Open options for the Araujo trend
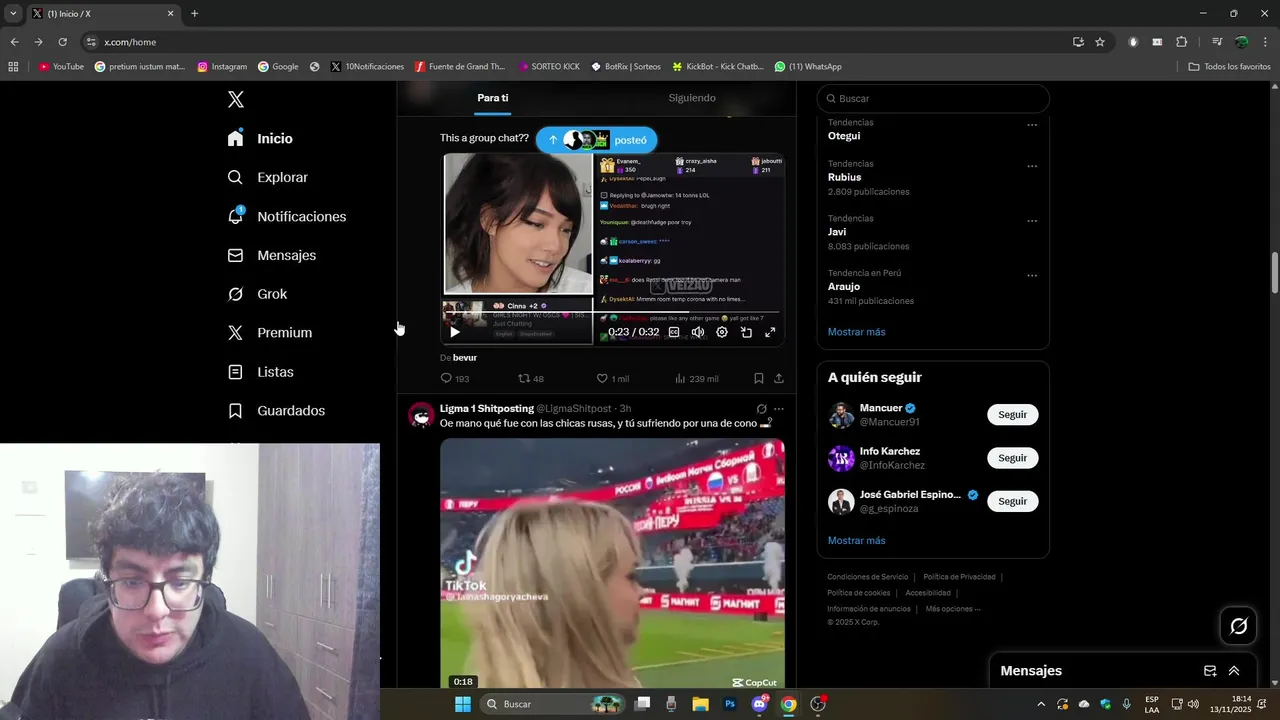Image resolution: width=1280 pixels, height=720 pixels. [1032, 276]
